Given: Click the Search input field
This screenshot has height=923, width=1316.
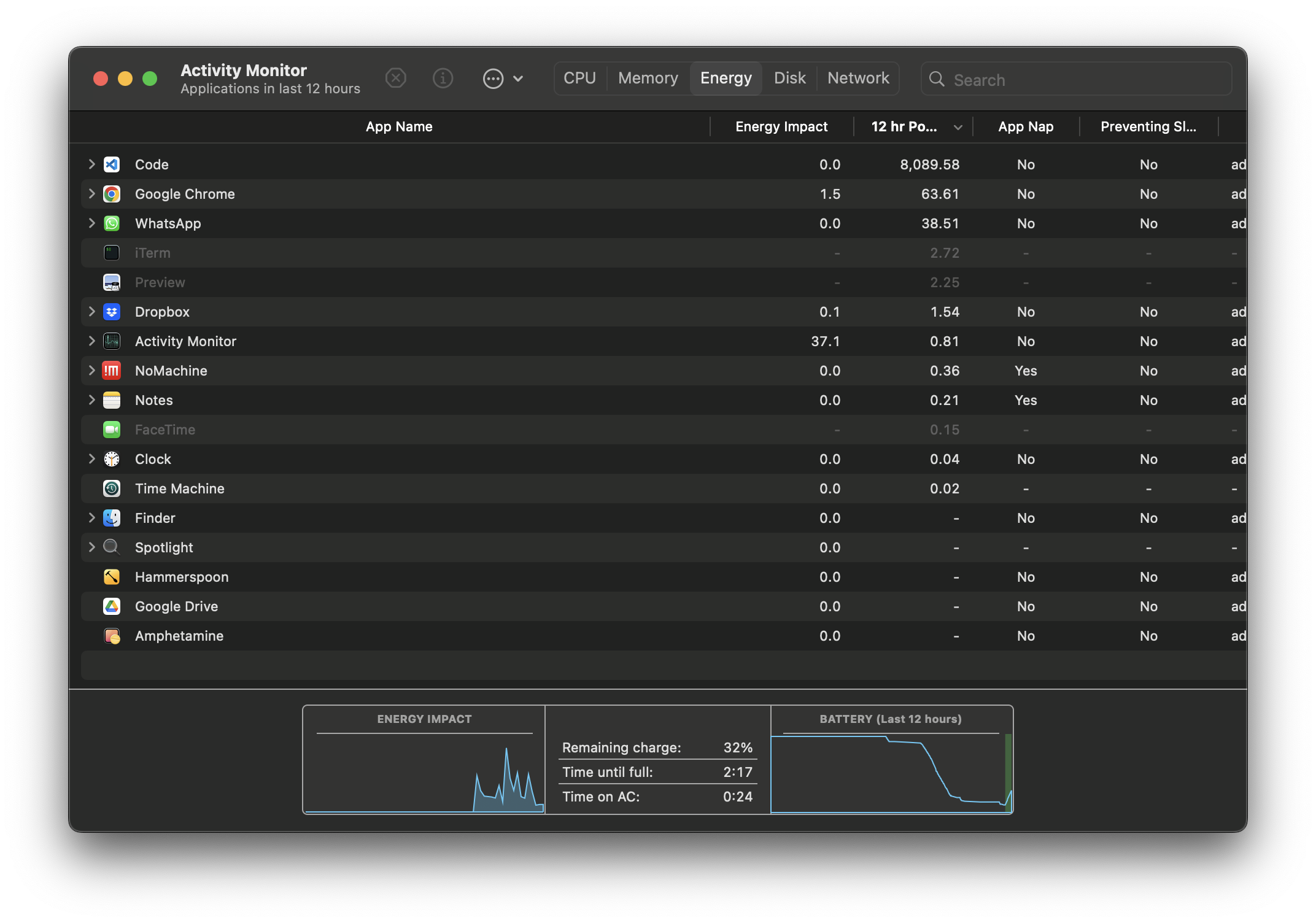Looking at the screenshot, I should [1076, 79].
